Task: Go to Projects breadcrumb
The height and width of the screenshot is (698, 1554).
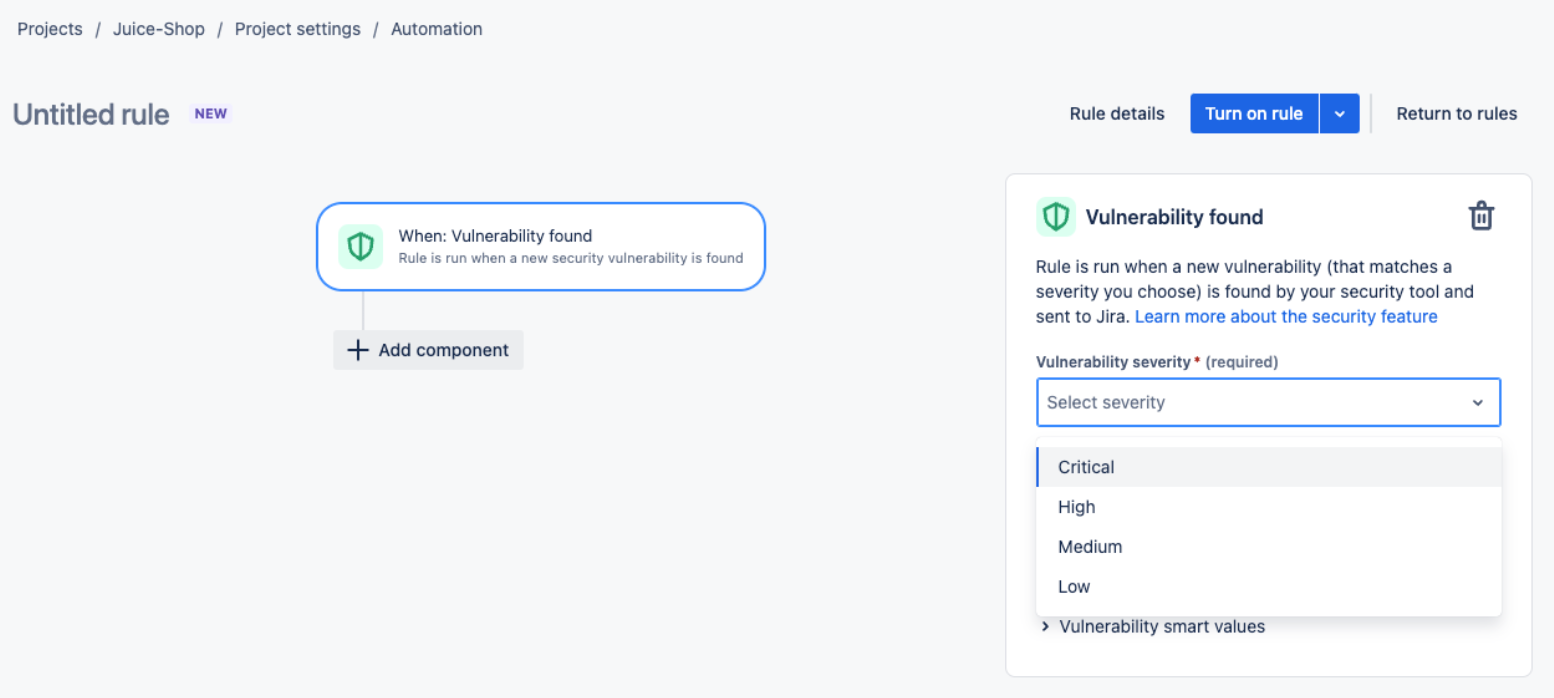Action: click(x=50, y=29)
